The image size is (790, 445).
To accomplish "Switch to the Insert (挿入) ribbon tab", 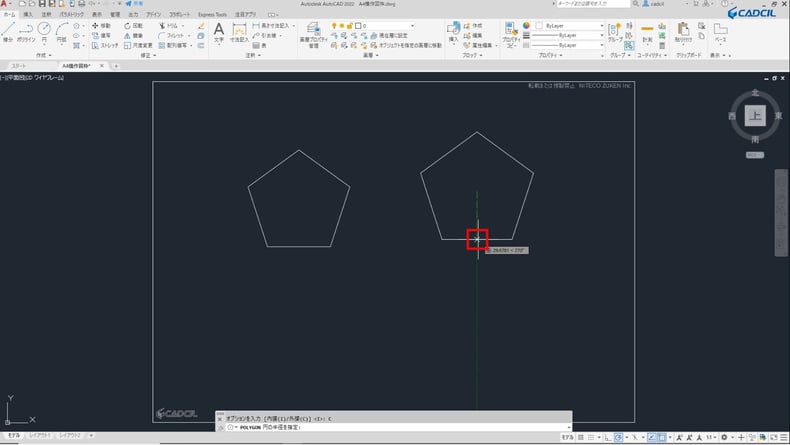I will pos(27,15).
